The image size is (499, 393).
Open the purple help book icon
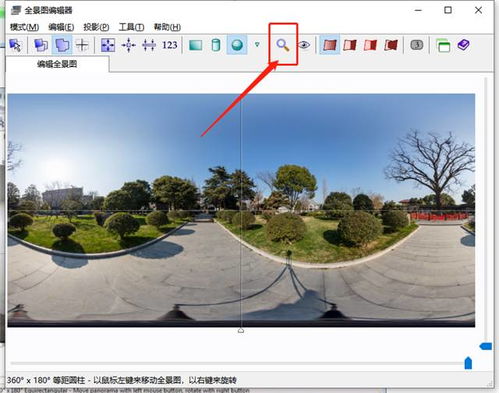coord(464,45)
